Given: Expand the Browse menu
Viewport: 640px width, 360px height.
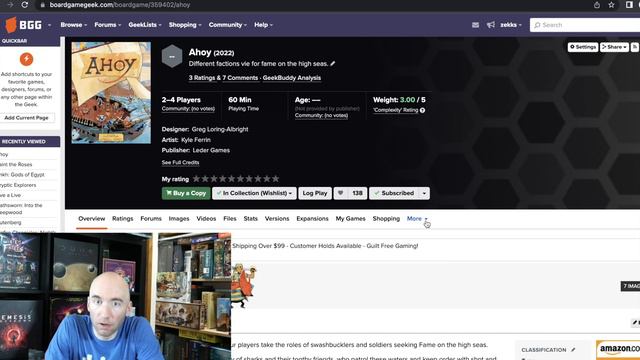Looking at the screenshot, I should tap(73, 25).
